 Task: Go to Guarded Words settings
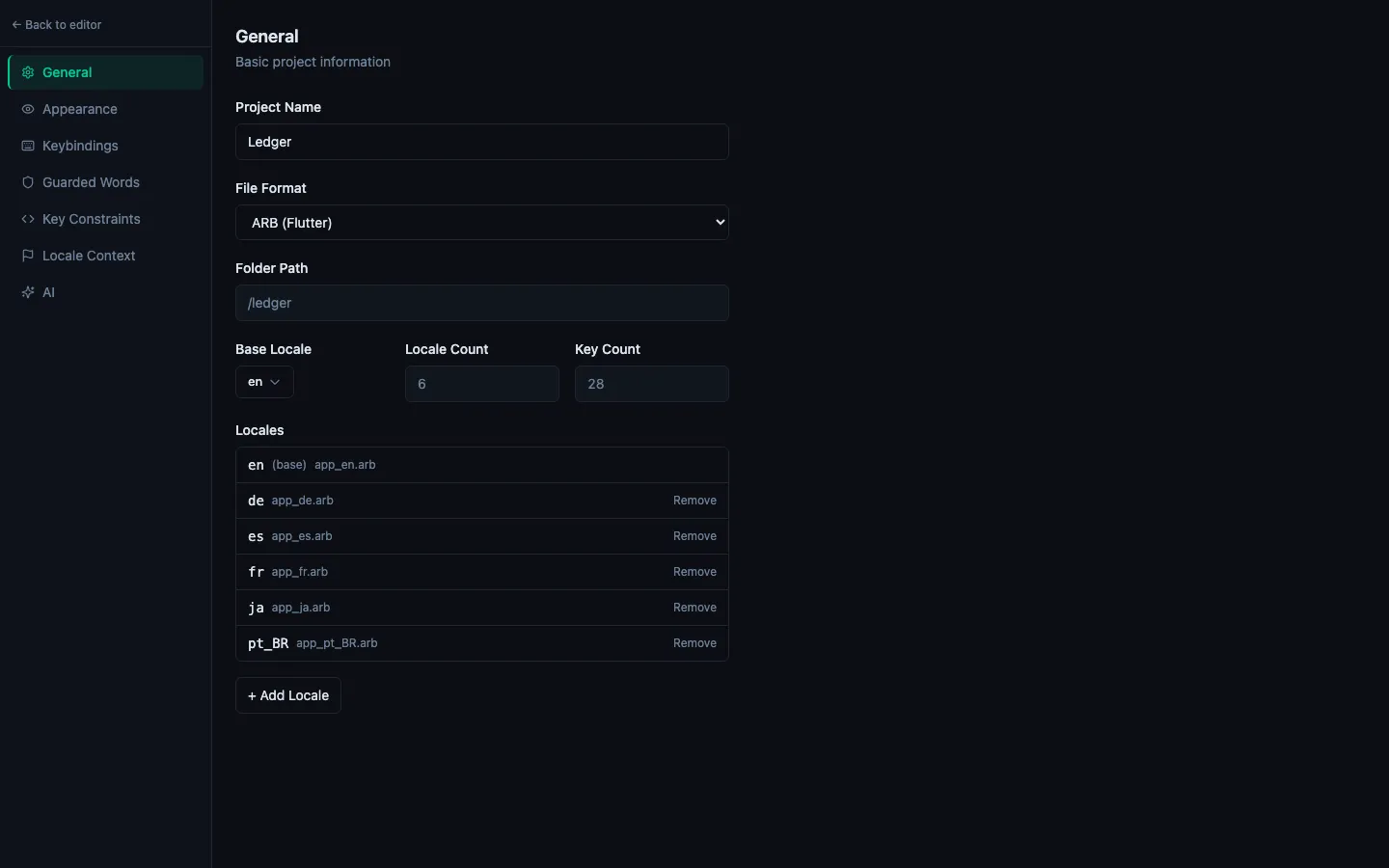[105, 182]
